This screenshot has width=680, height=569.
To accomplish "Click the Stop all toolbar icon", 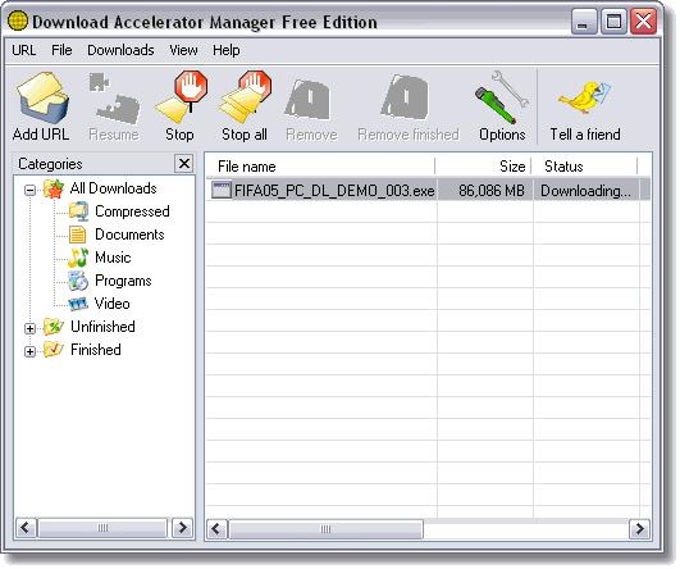I will (x=245, y=97).
